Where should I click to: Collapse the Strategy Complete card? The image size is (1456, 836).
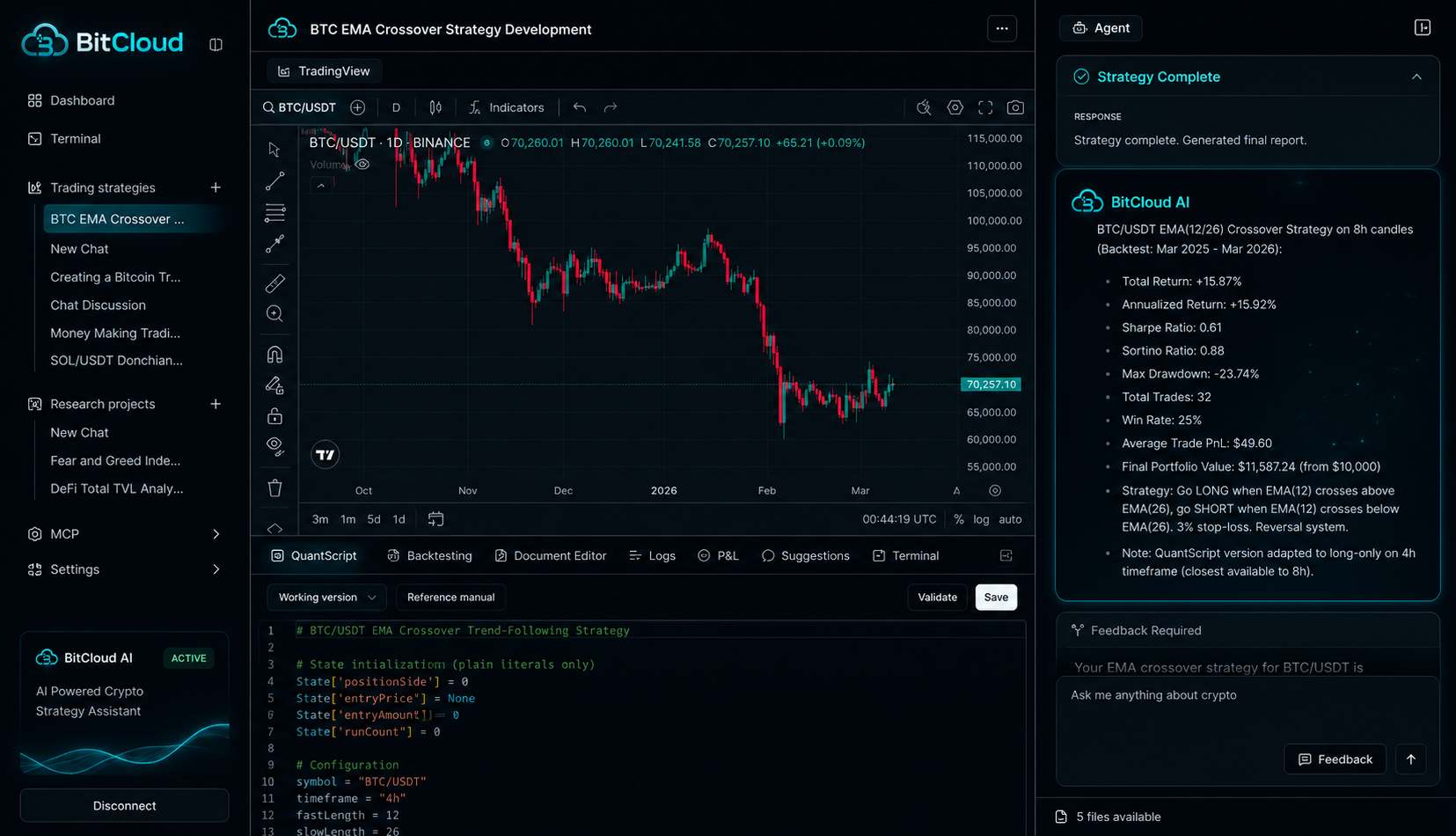[1416, 77]
